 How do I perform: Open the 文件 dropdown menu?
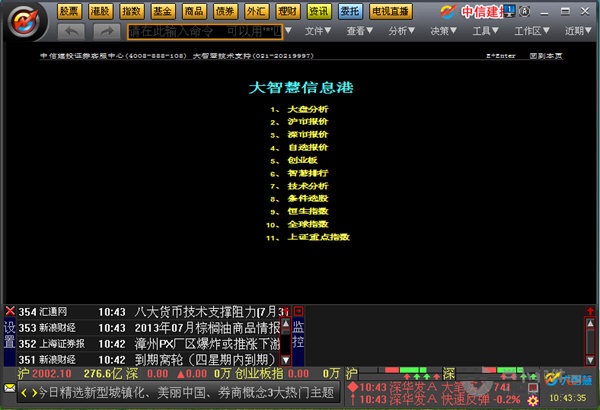click(318, 31)
